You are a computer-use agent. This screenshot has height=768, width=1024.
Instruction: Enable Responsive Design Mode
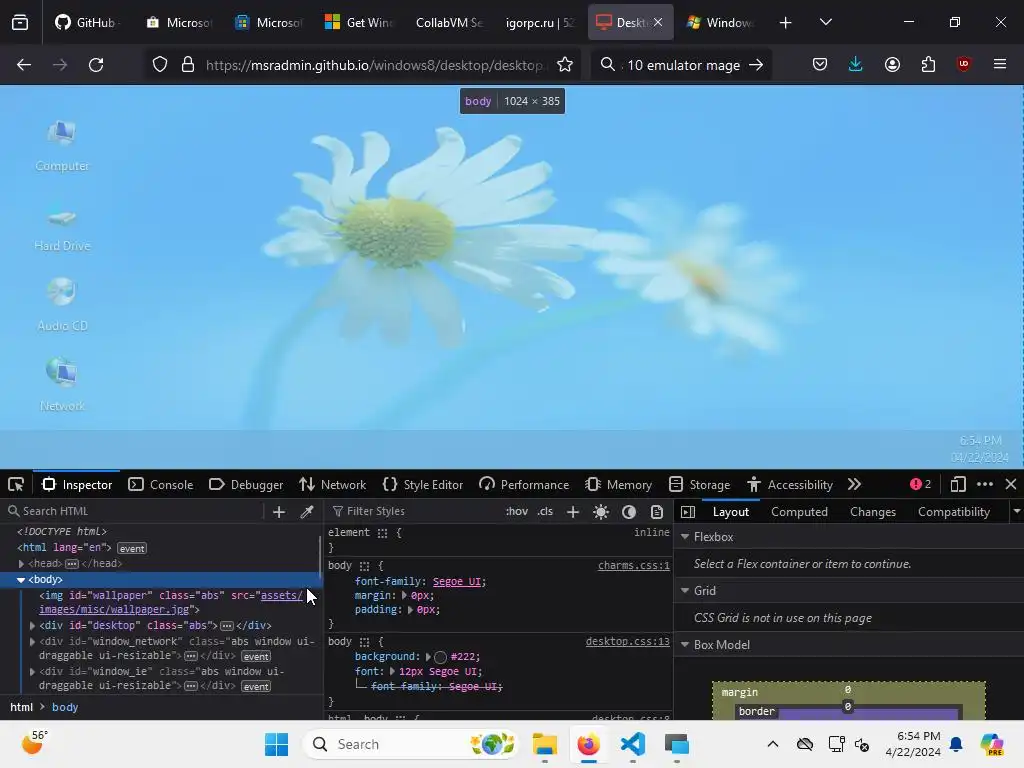click(x=958, y=484)
